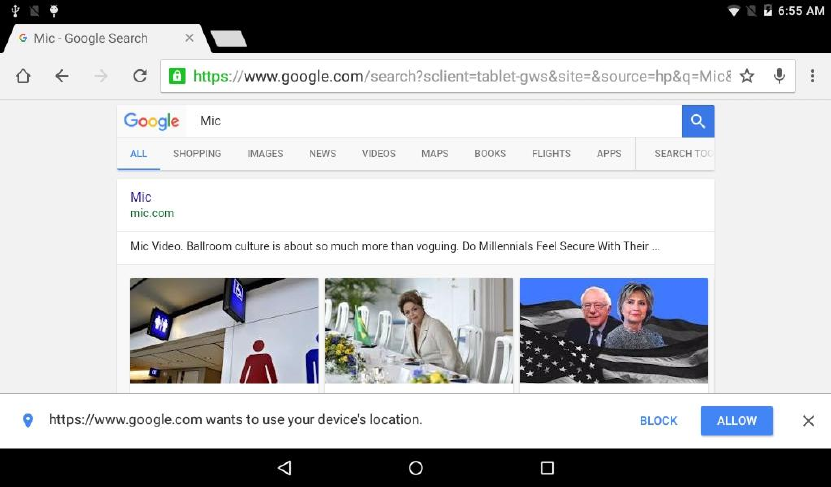Tap USB notification icon in status bar

[15, 10]
